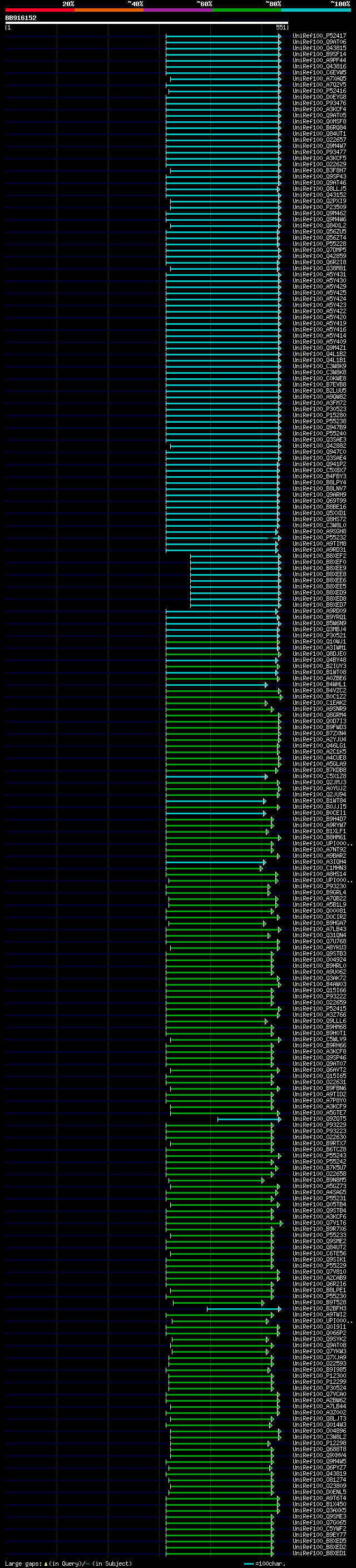Select hit label UniRef100_B4VZC2
Image resolution: width=356 pixels, height=1568 pixels.
tap(319, 690)
